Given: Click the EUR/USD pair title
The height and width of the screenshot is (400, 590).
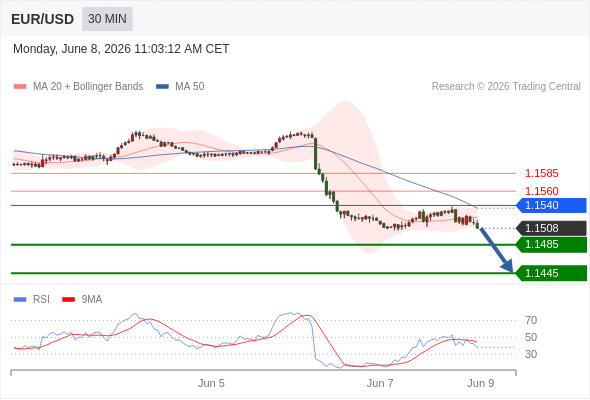Looking at the screenshot, I should (43, 19).
